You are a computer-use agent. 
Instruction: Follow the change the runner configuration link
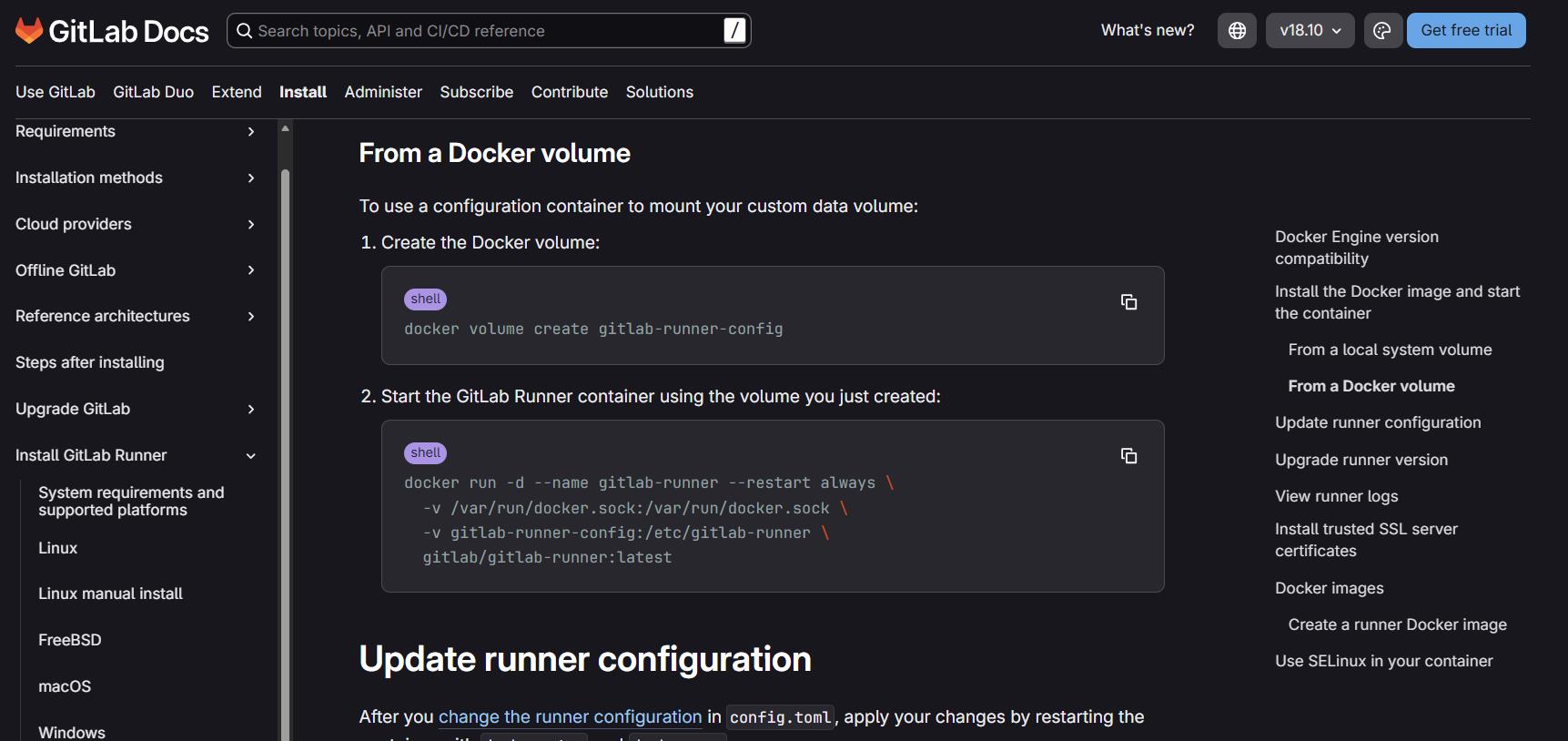coord(570,717)
